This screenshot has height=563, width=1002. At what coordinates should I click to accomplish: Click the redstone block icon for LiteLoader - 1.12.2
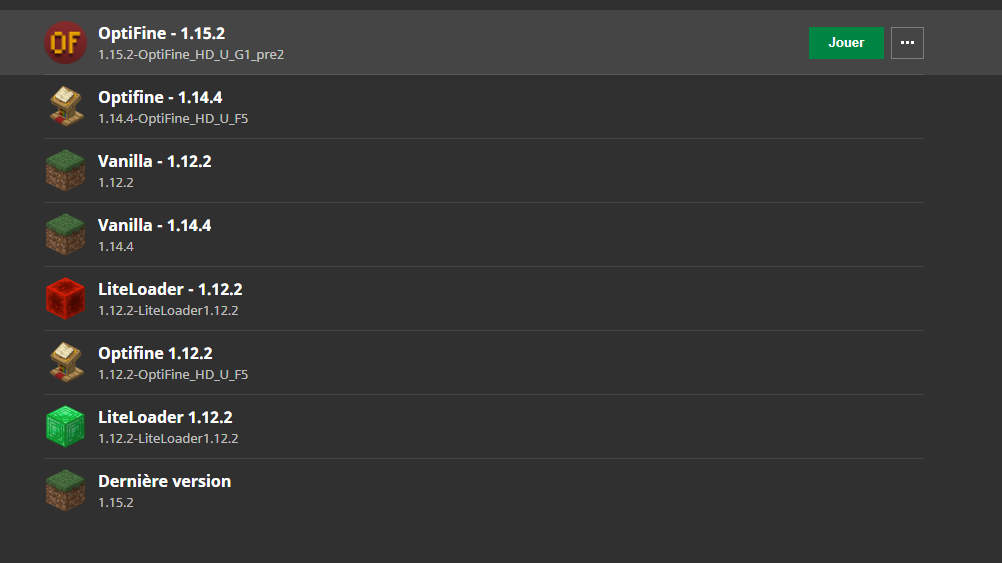pyautogui.click(x=65, y=298)
